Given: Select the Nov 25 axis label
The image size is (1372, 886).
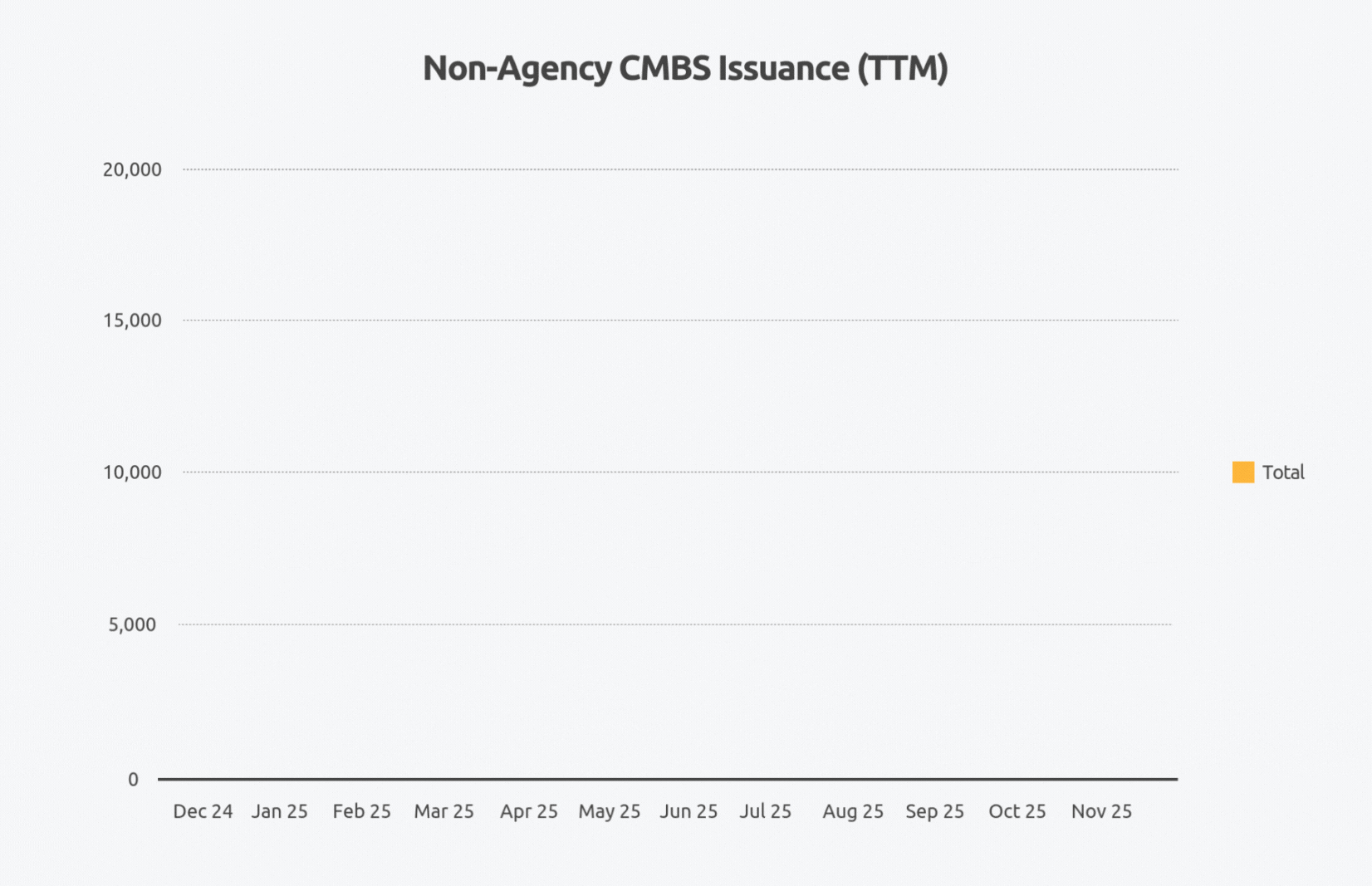Looking at the screenshot, I should [x=1101, y=811].
